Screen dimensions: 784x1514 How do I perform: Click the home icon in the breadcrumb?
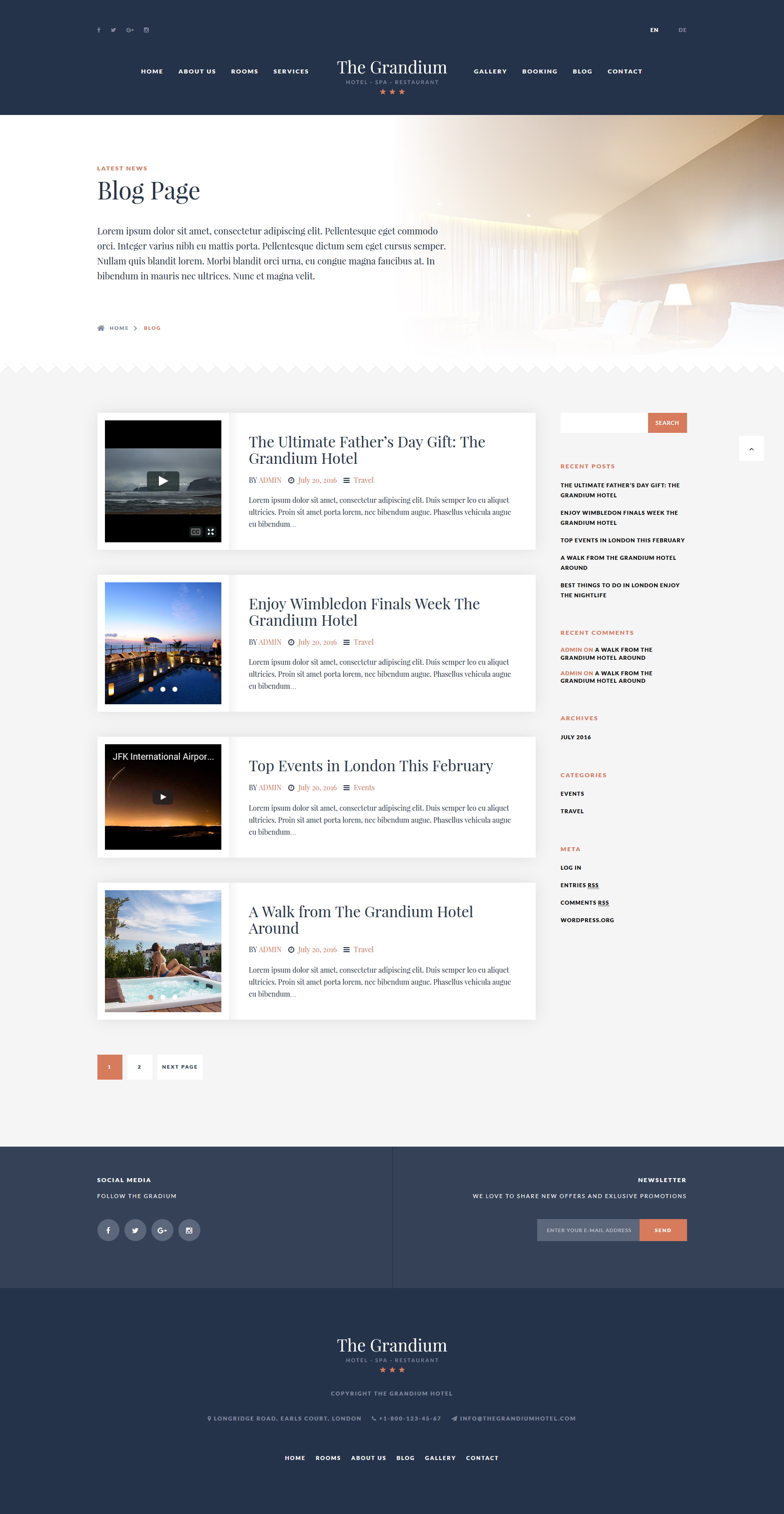pyautogui.click(x=100, y=328)
